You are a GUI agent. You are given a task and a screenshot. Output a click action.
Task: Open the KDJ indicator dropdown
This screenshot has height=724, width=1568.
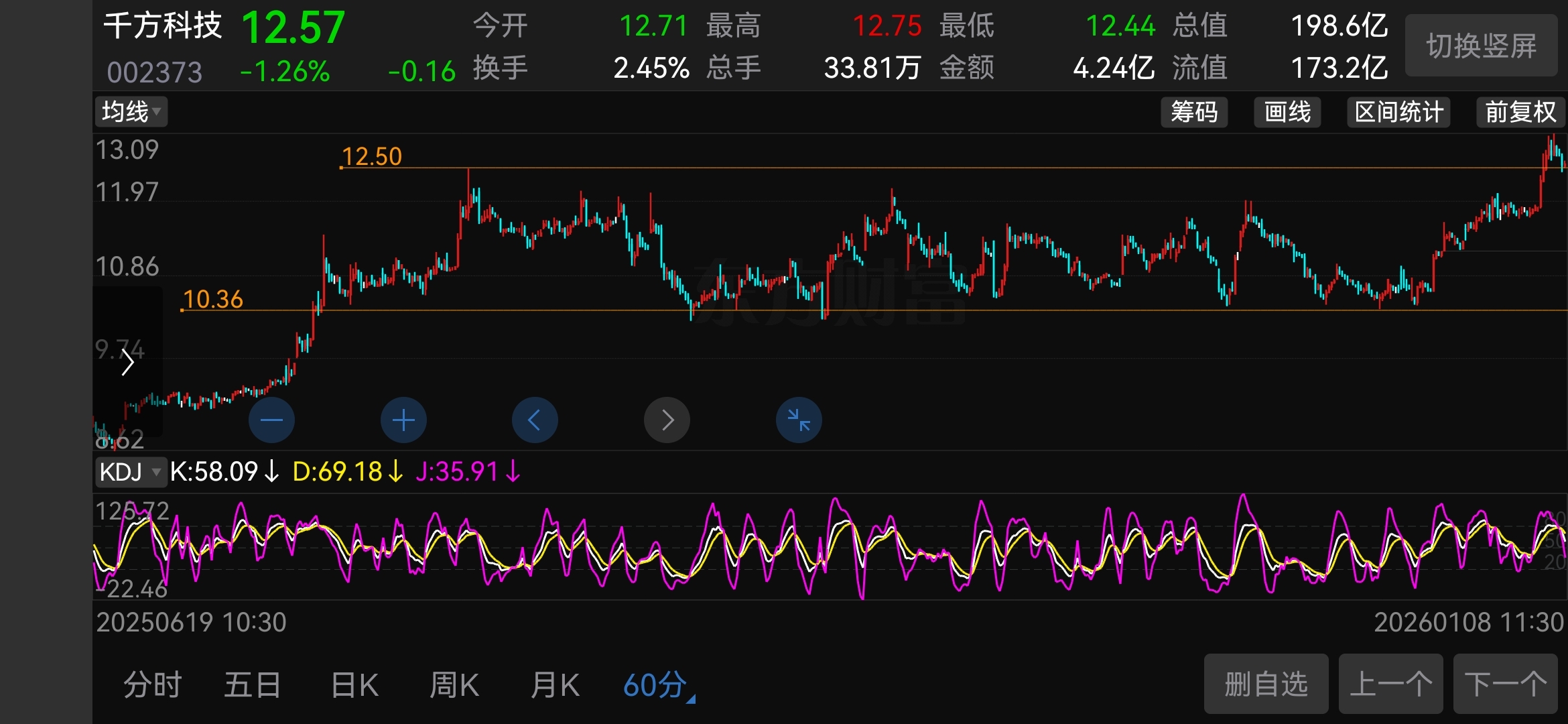click(131, 471)
